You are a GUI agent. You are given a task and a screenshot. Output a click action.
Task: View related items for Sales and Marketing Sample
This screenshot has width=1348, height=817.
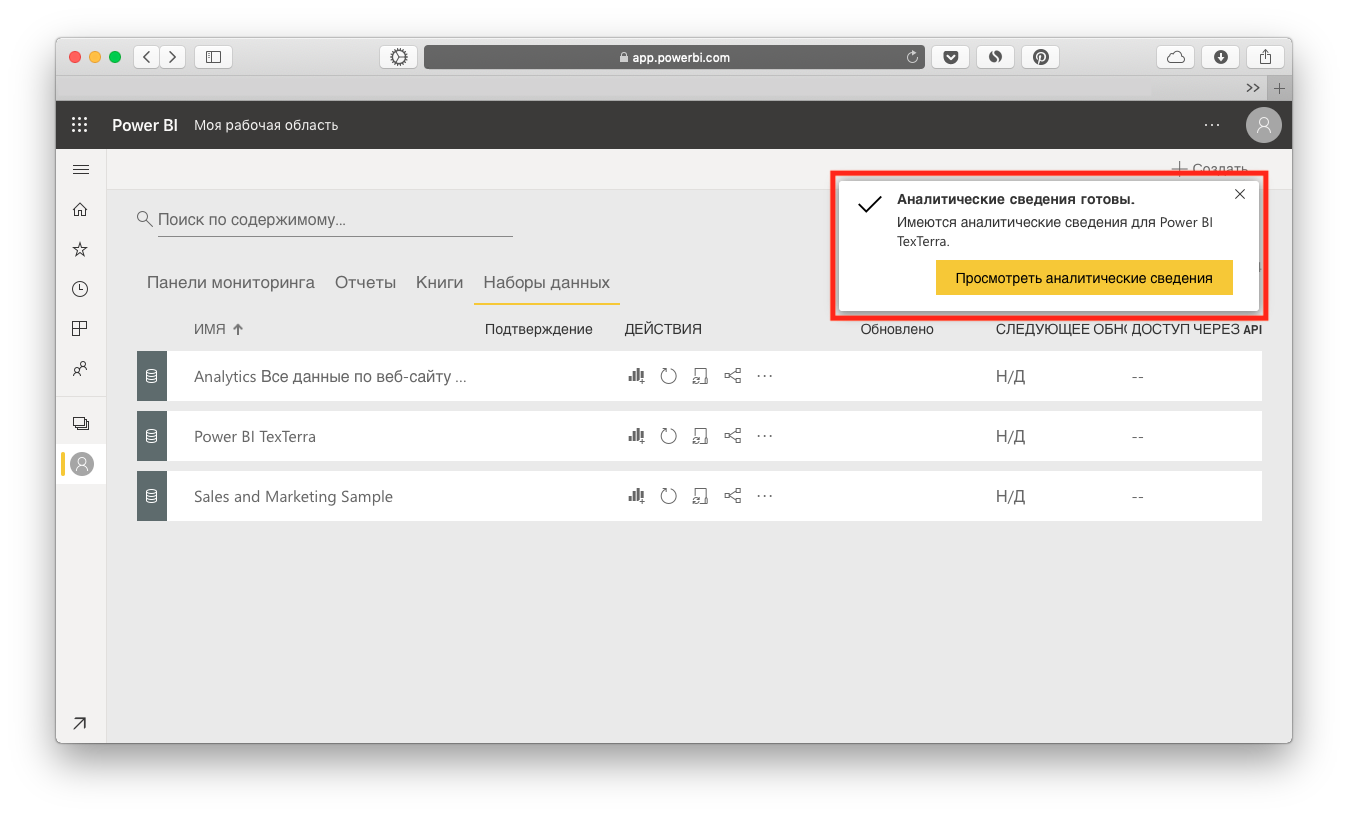733,496
